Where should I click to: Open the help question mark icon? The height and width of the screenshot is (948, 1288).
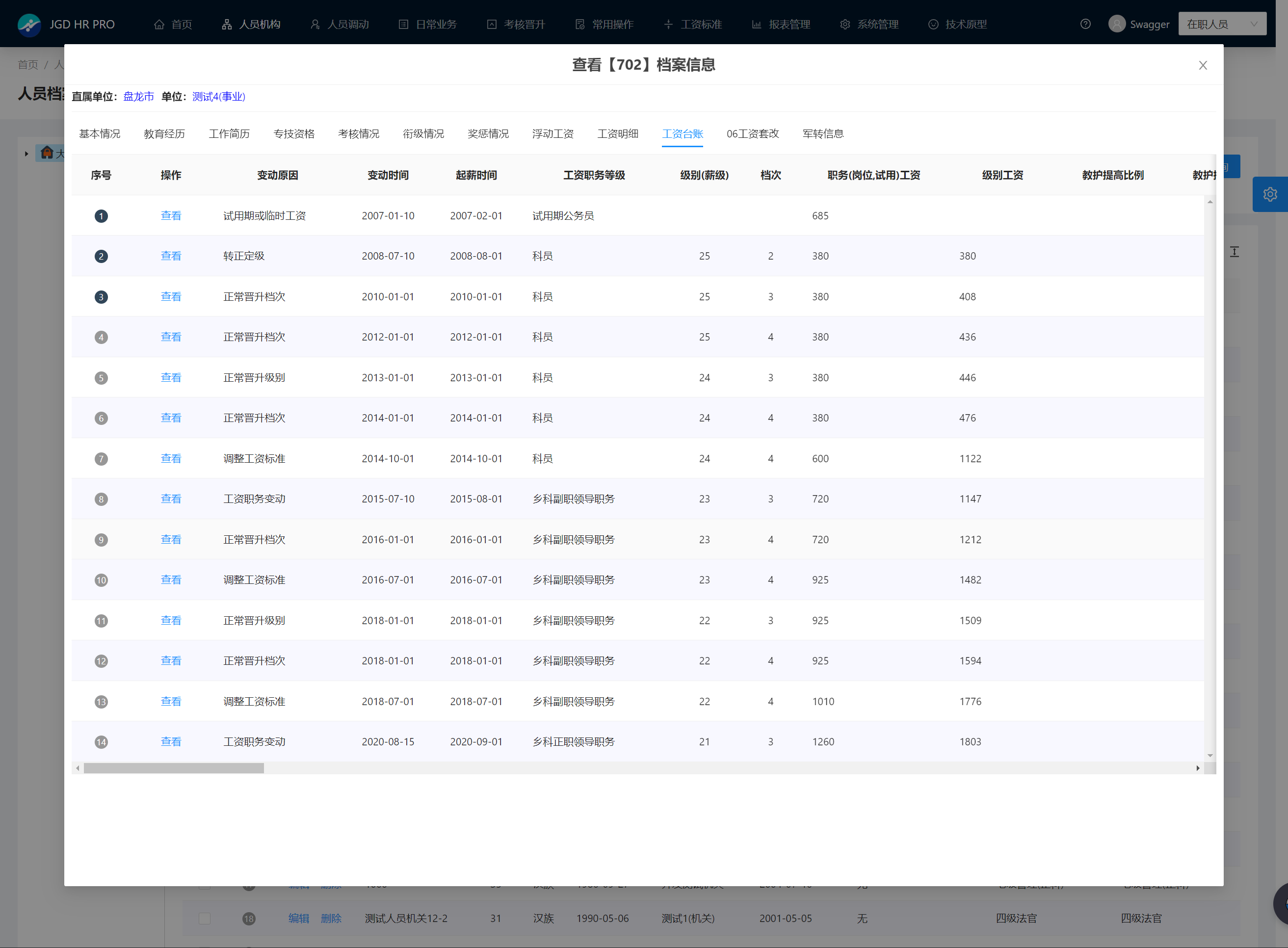tap(1085, 24)
